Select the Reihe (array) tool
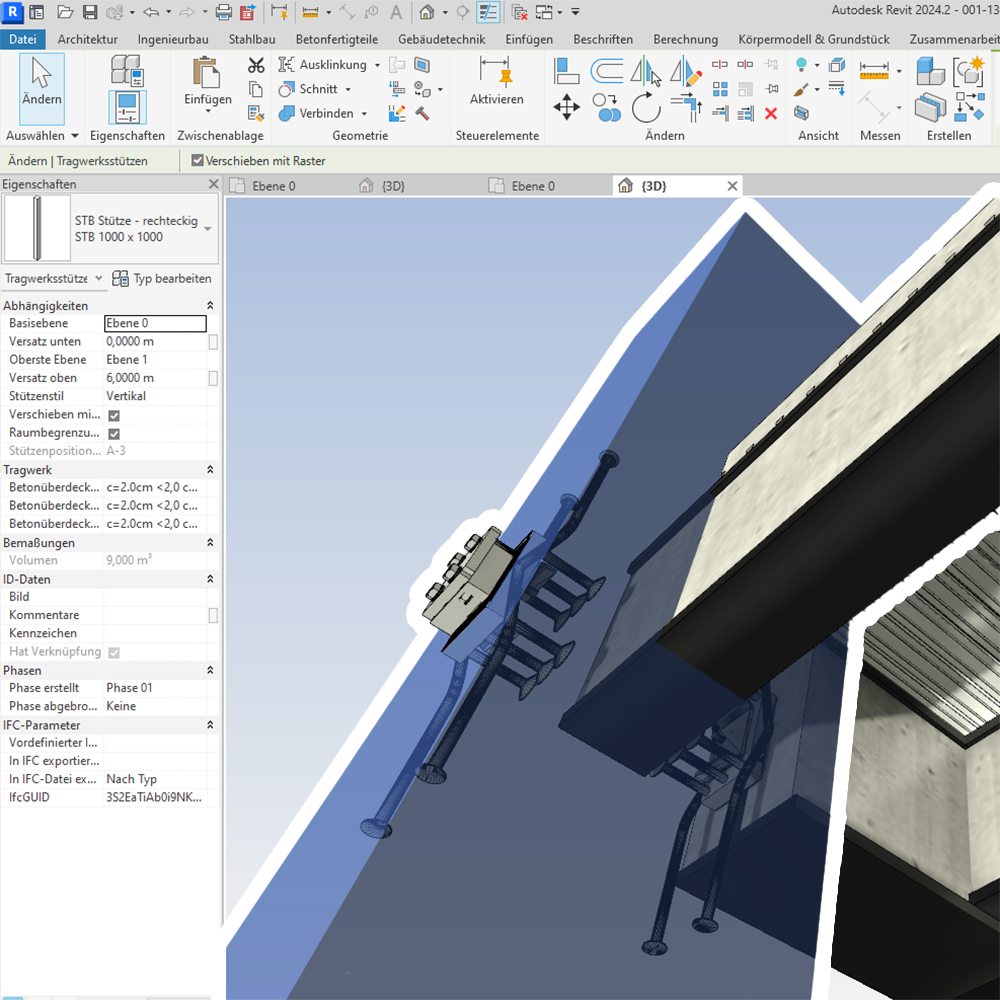This screenshot has height=1000, width=1000. click(x=720, y=89)
